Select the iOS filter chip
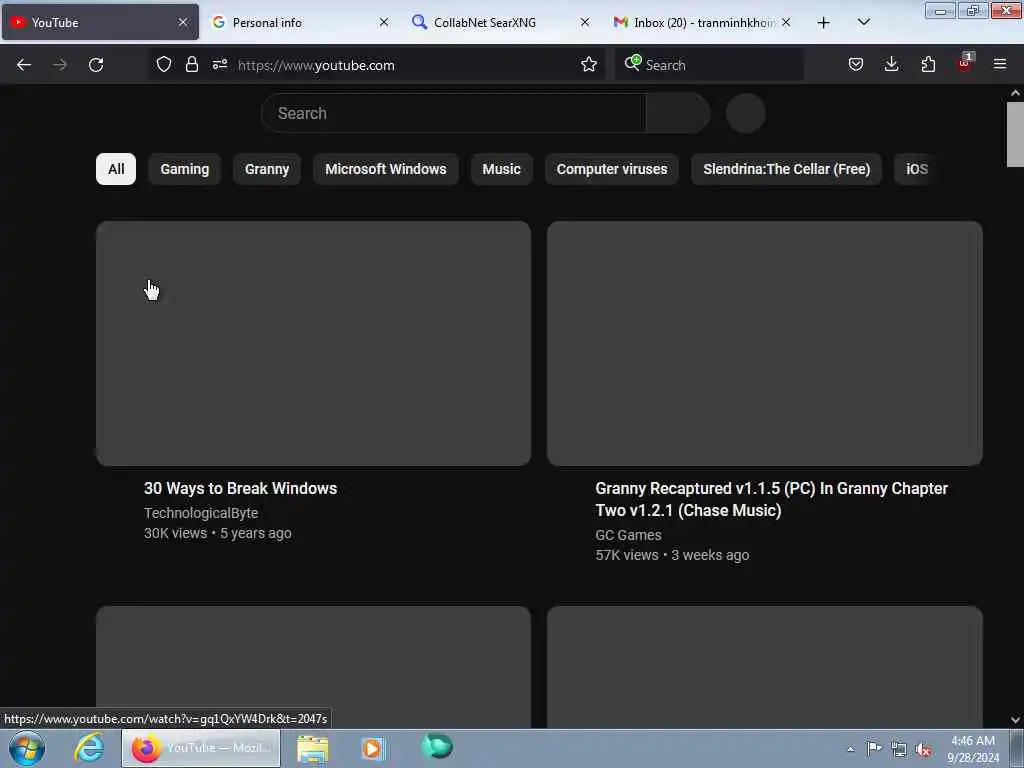The image size is (1024, 768). 916,169
